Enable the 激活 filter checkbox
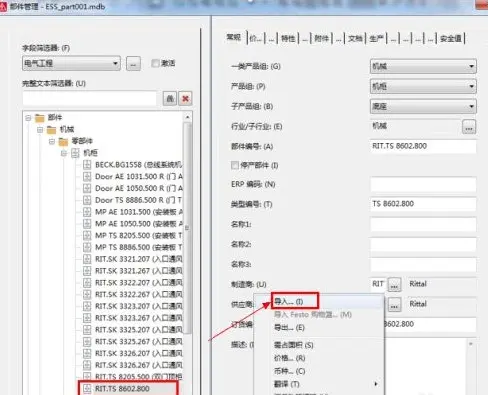 [x=155, y=63]
